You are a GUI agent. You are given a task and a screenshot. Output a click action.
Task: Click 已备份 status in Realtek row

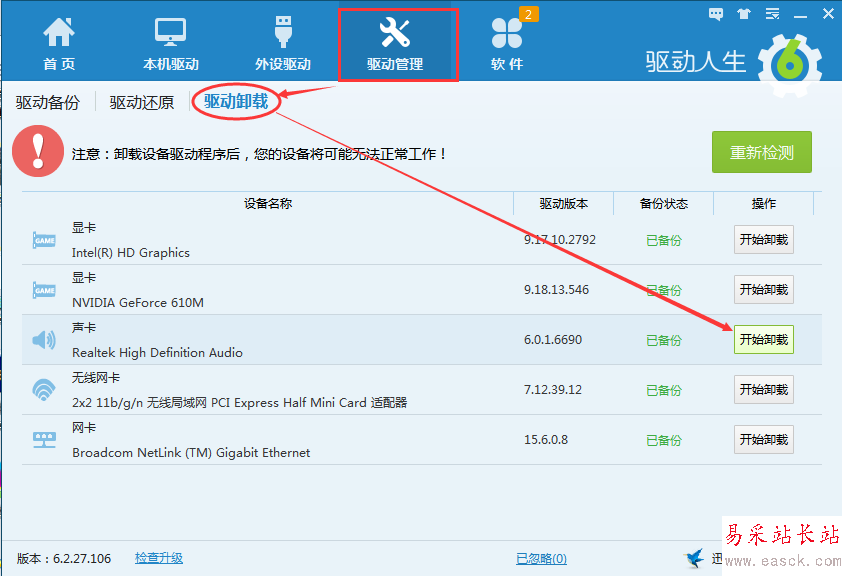click(664, 340)
